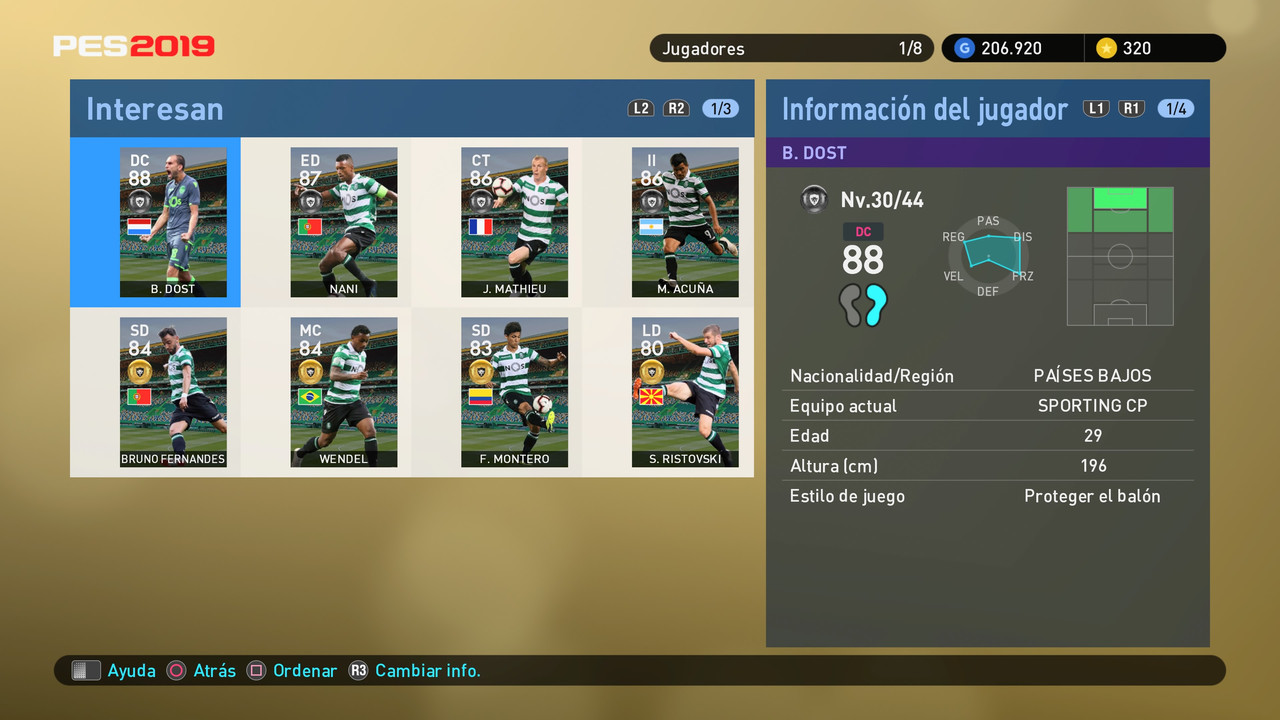Click the ball type icon next to Nv.30/44
The image size is (1280, 720).
pos(814,199)
